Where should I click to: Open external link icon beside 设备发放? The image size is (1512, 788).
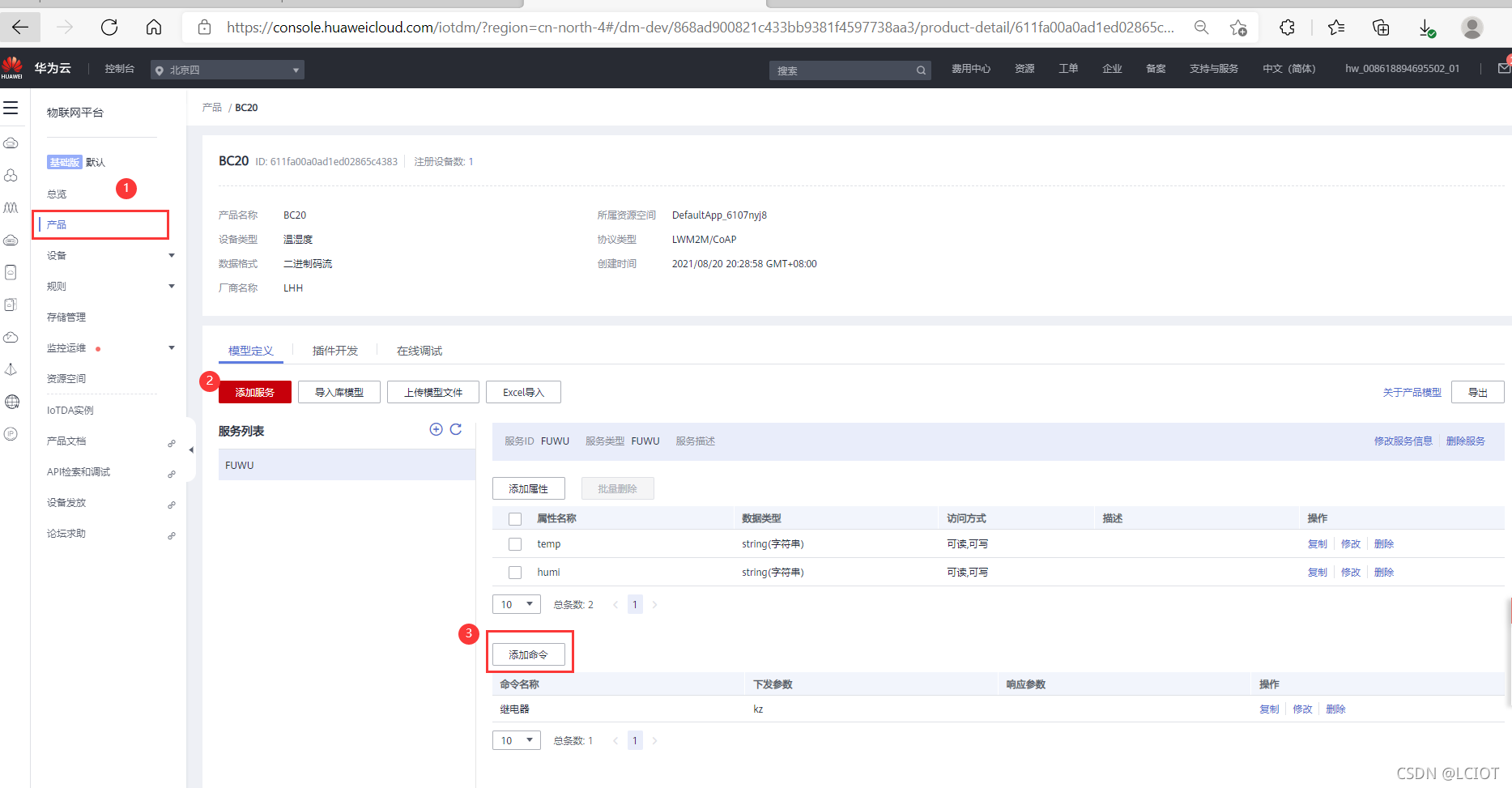[172, 505]
